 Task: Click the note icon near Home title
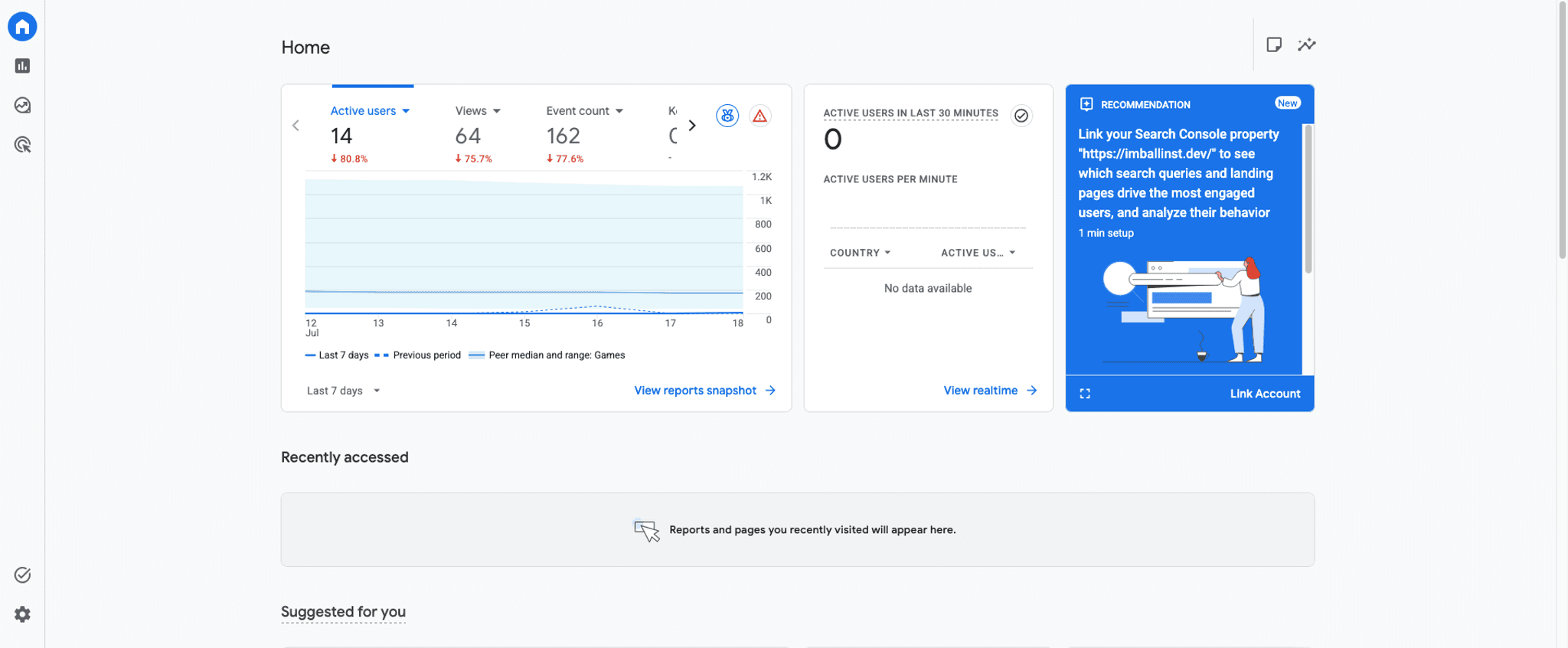coord(1274,44)
